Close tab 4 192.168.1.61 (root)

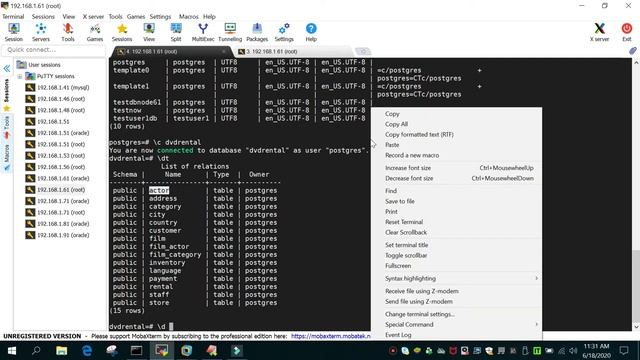point(224,51)
